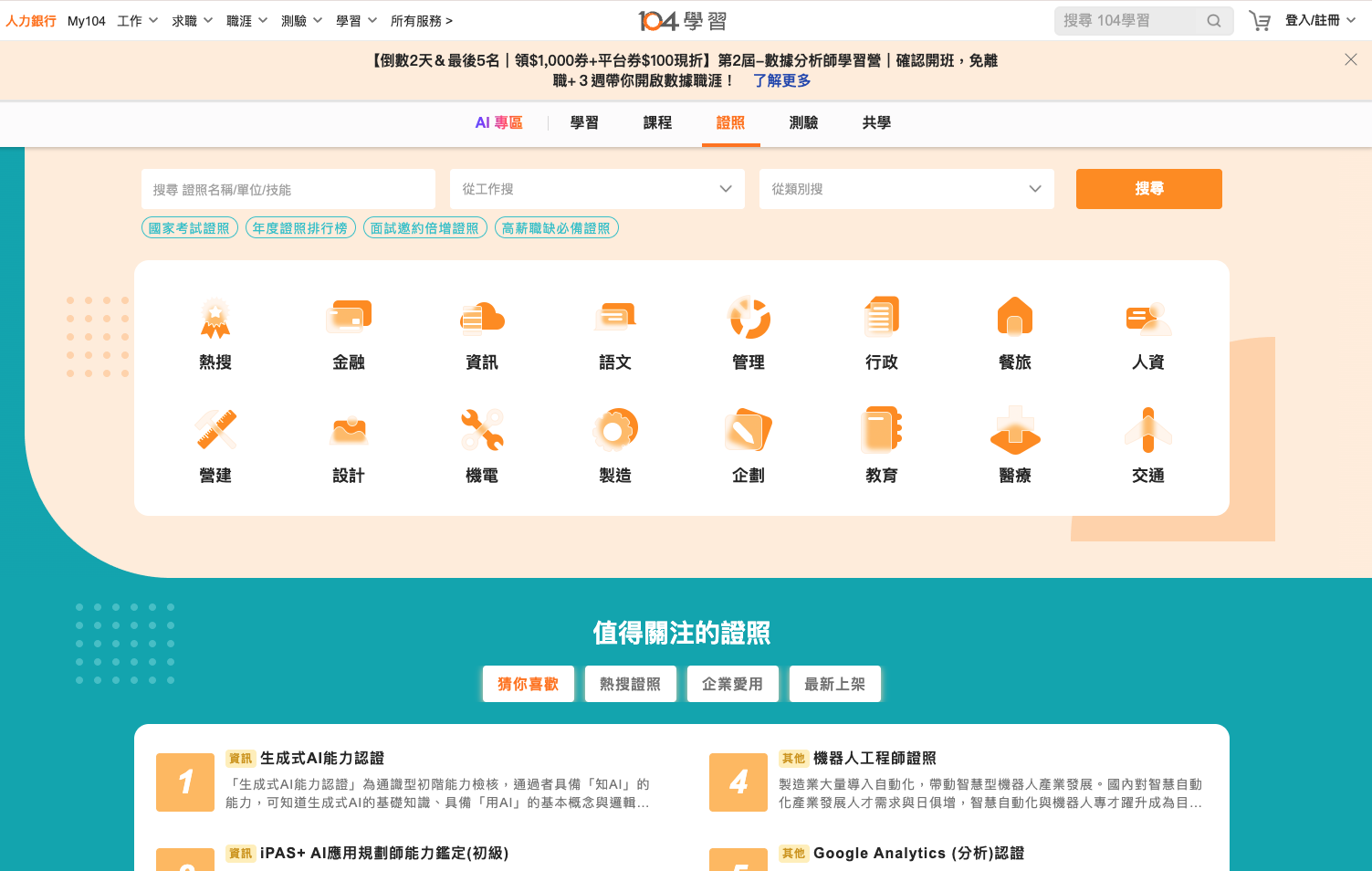Expand the 測驗 dropdown in the top bar
Viewport: 1372px width, 871px height.
(x=301, y=21)
